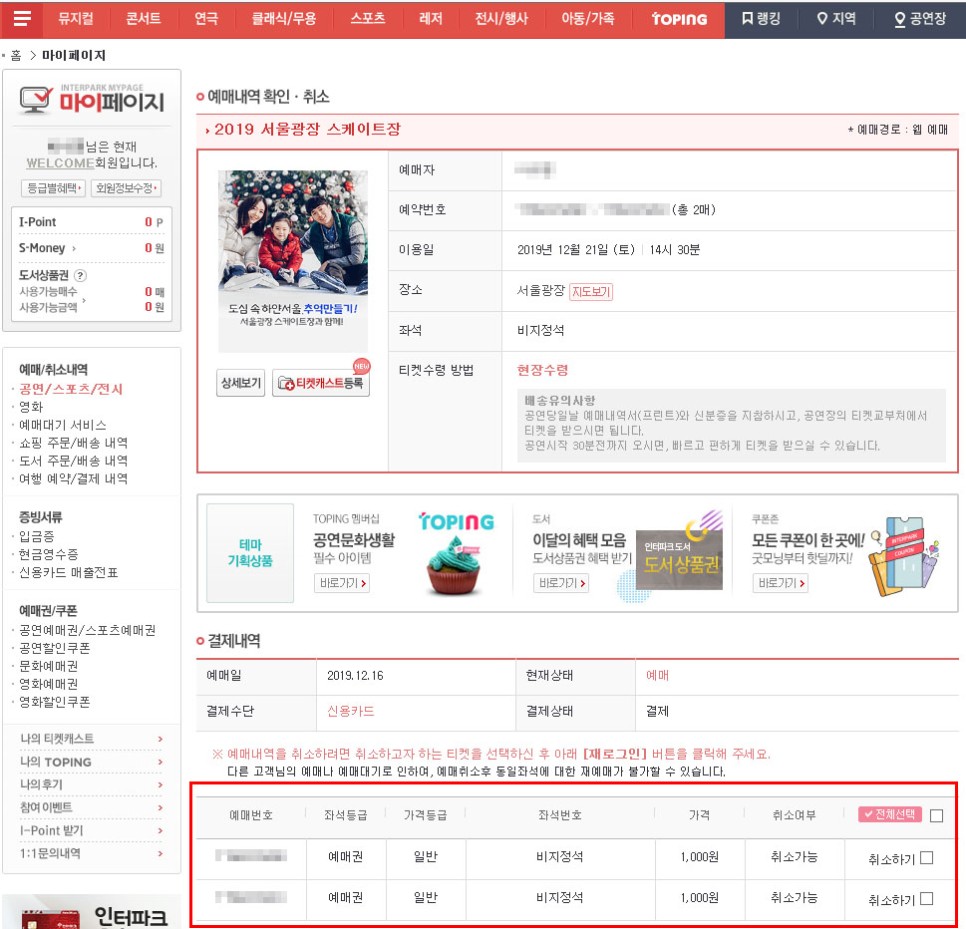Open 문화예매권 in the sidebar
Image resolution: width=966 pixels, height=929 pixels.
49,665
